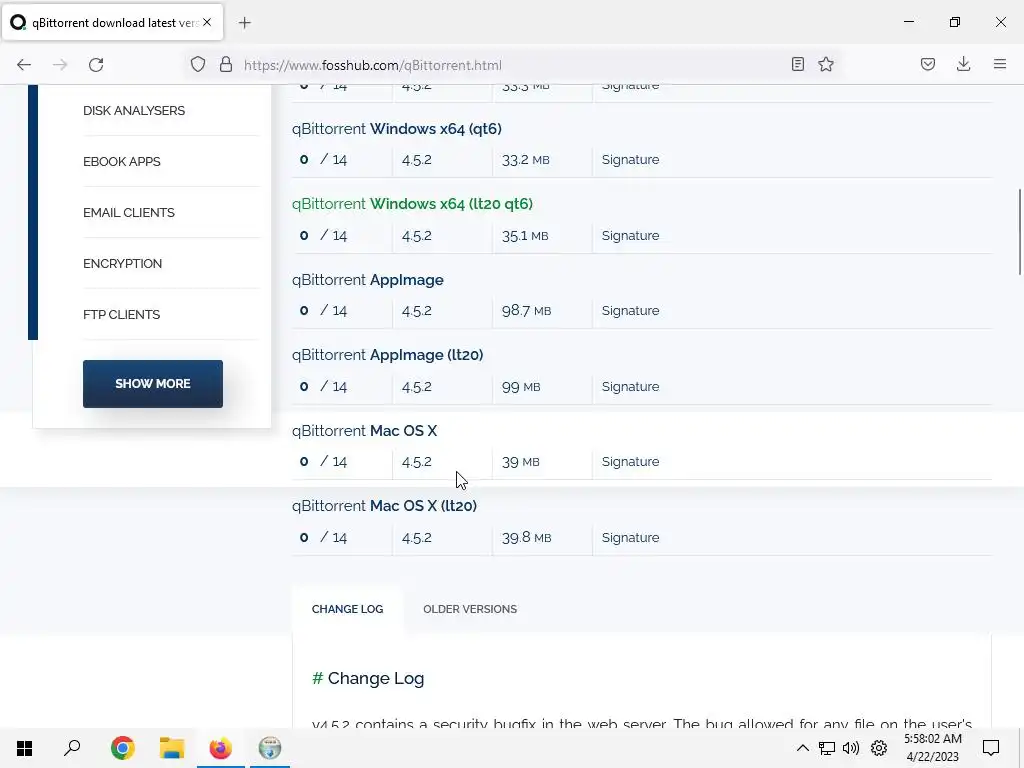The width and height of the screenshot is (1024, 768).
Task: Go back to the previous page
Action: [24, 65]
